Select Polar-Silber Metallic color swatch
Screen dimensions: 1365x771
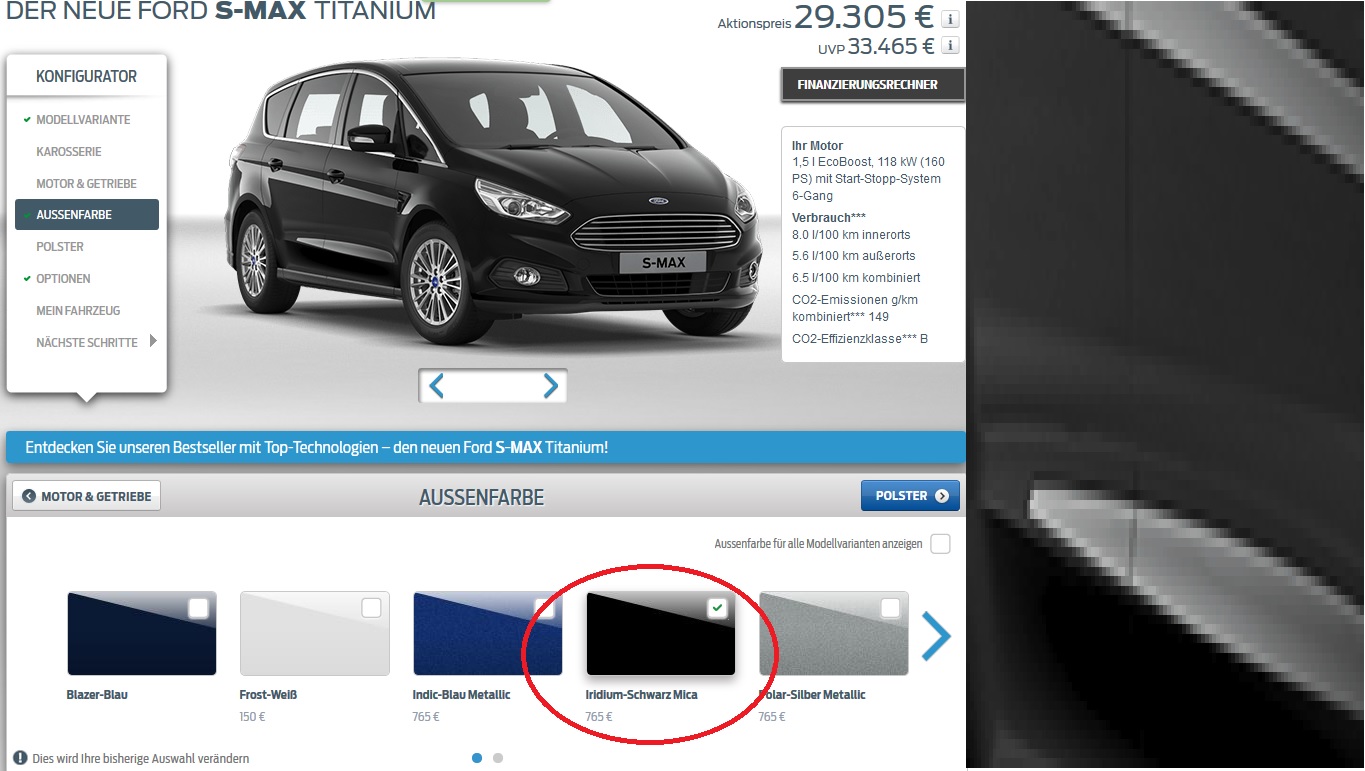coord(834,634)
